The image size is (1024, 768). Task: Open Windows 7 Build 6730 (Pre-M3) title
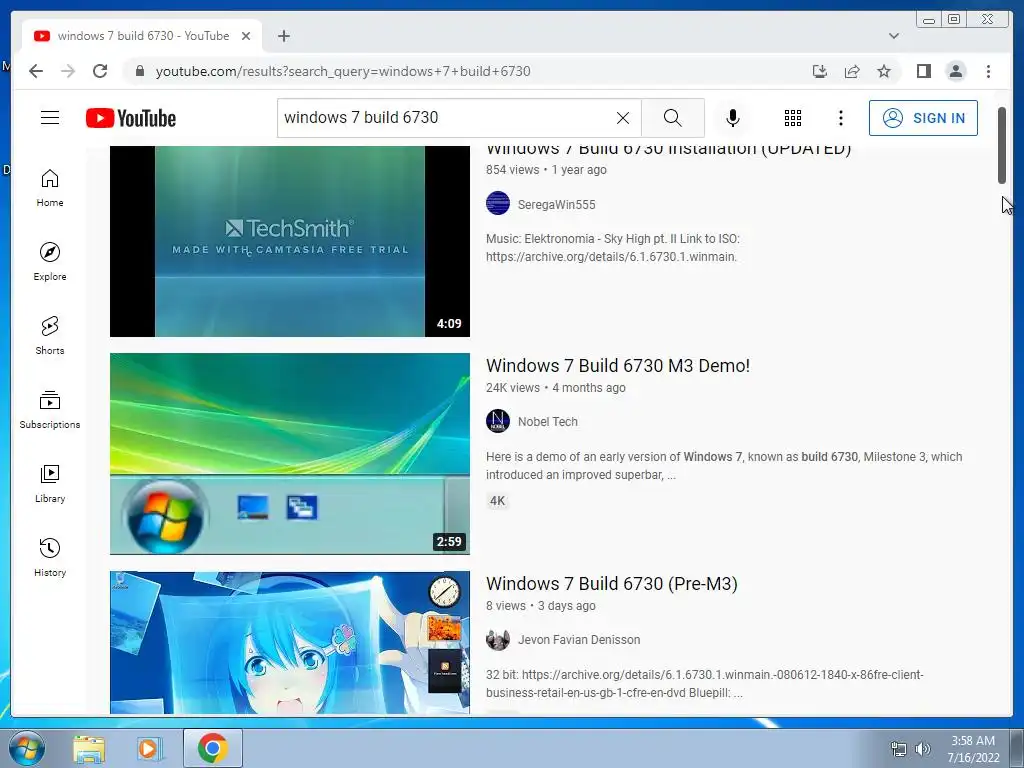[611, 583]
